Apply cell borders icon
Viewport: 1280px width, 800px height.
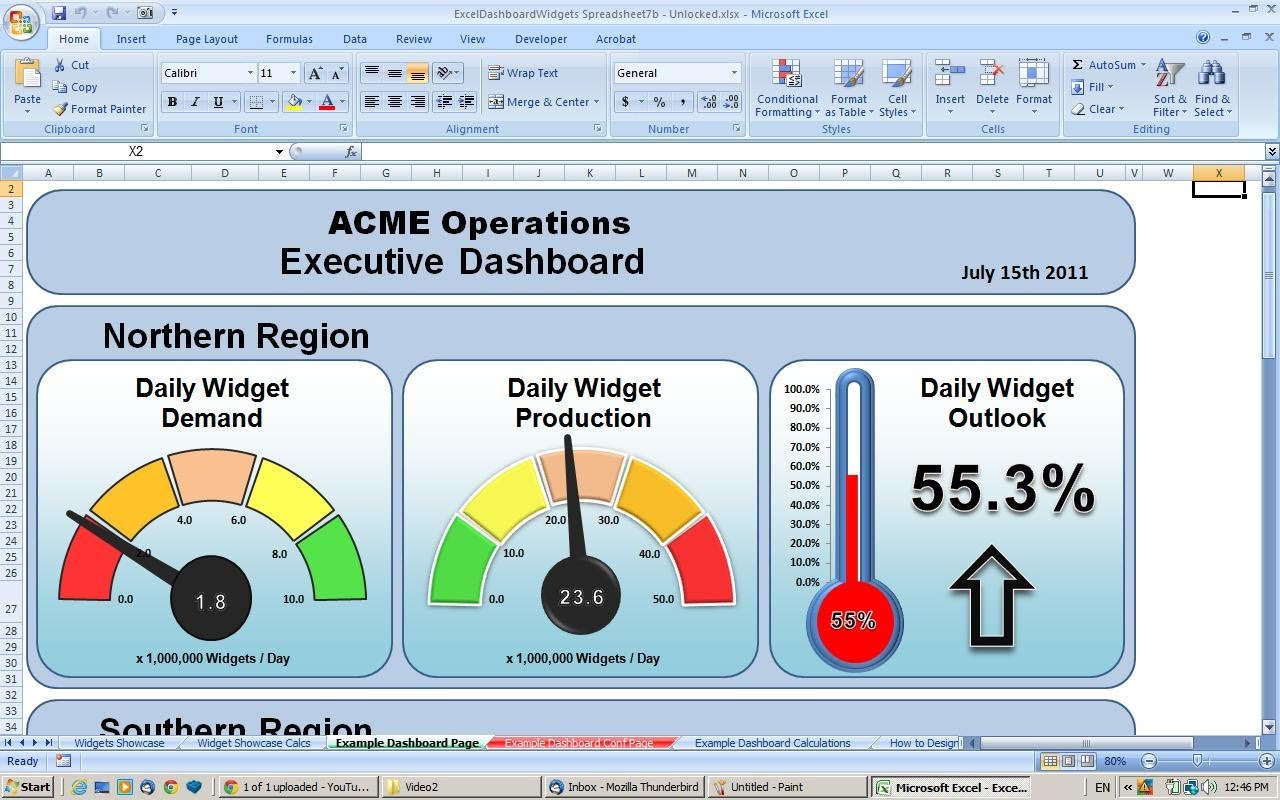[x=256, y=102]
